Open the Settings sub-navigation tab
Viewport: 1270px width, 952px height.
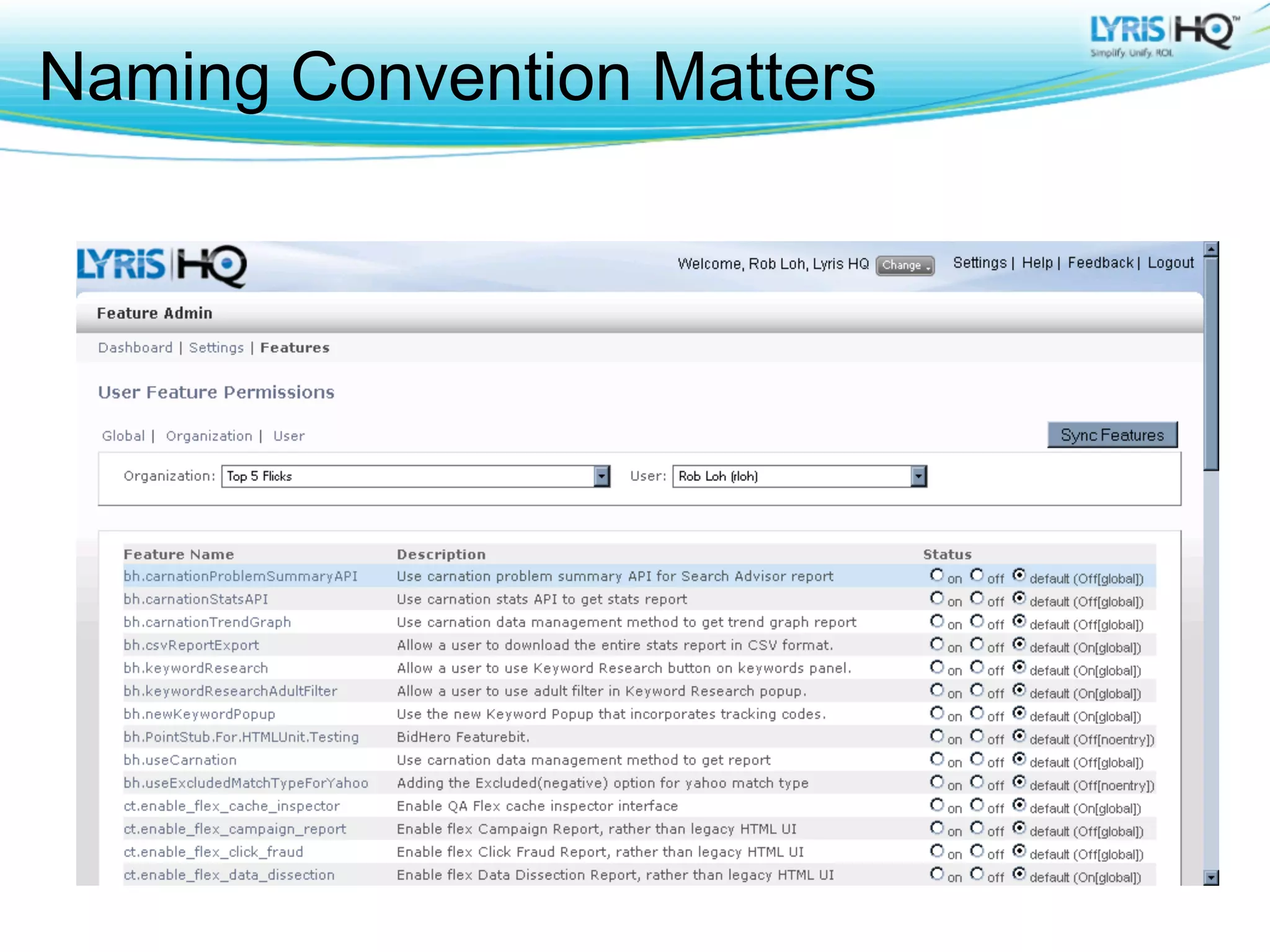tap(216, 348)
